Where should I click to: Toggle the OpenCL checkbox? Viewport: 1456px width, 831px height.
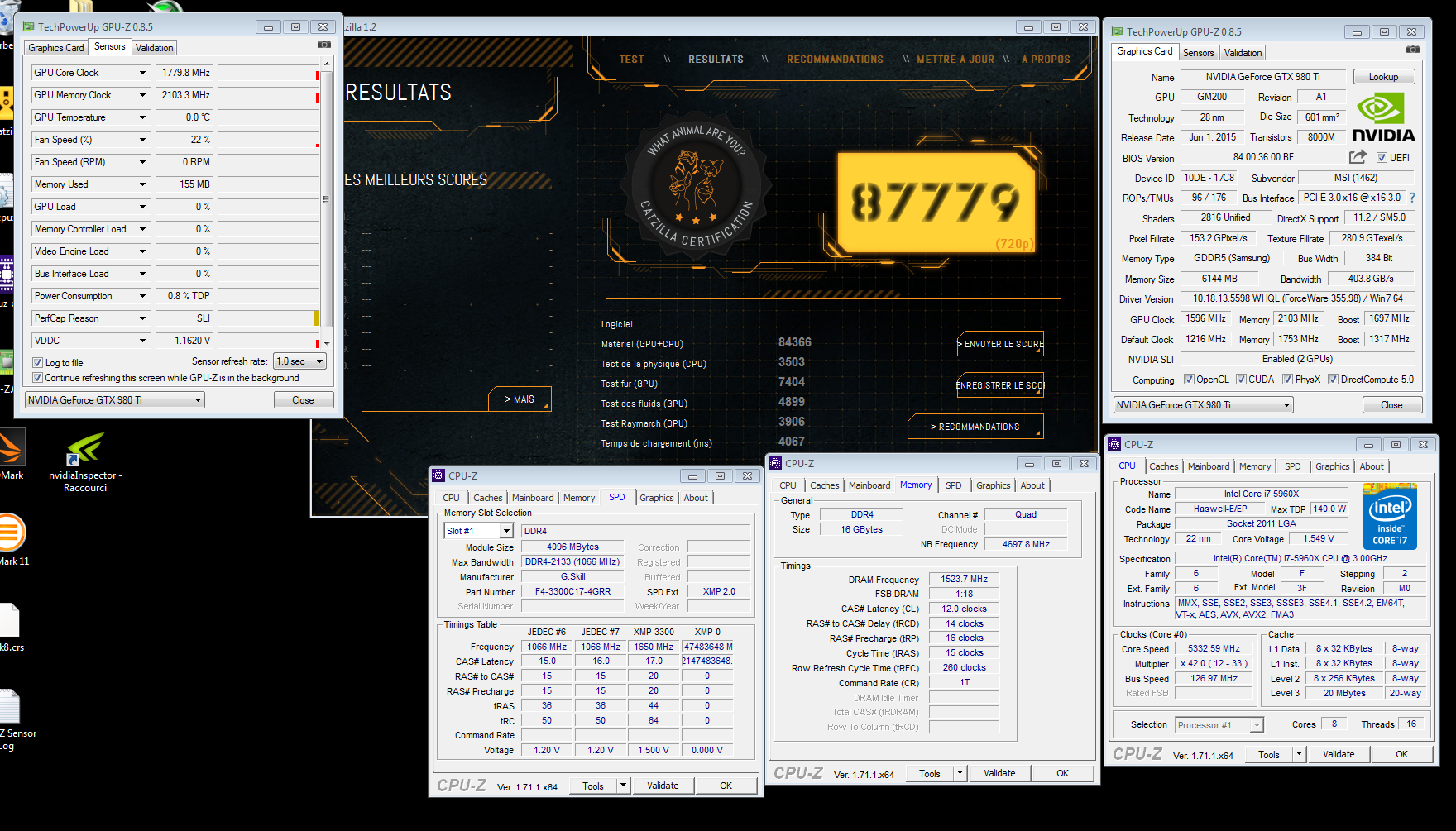(x=1189, y=380)
